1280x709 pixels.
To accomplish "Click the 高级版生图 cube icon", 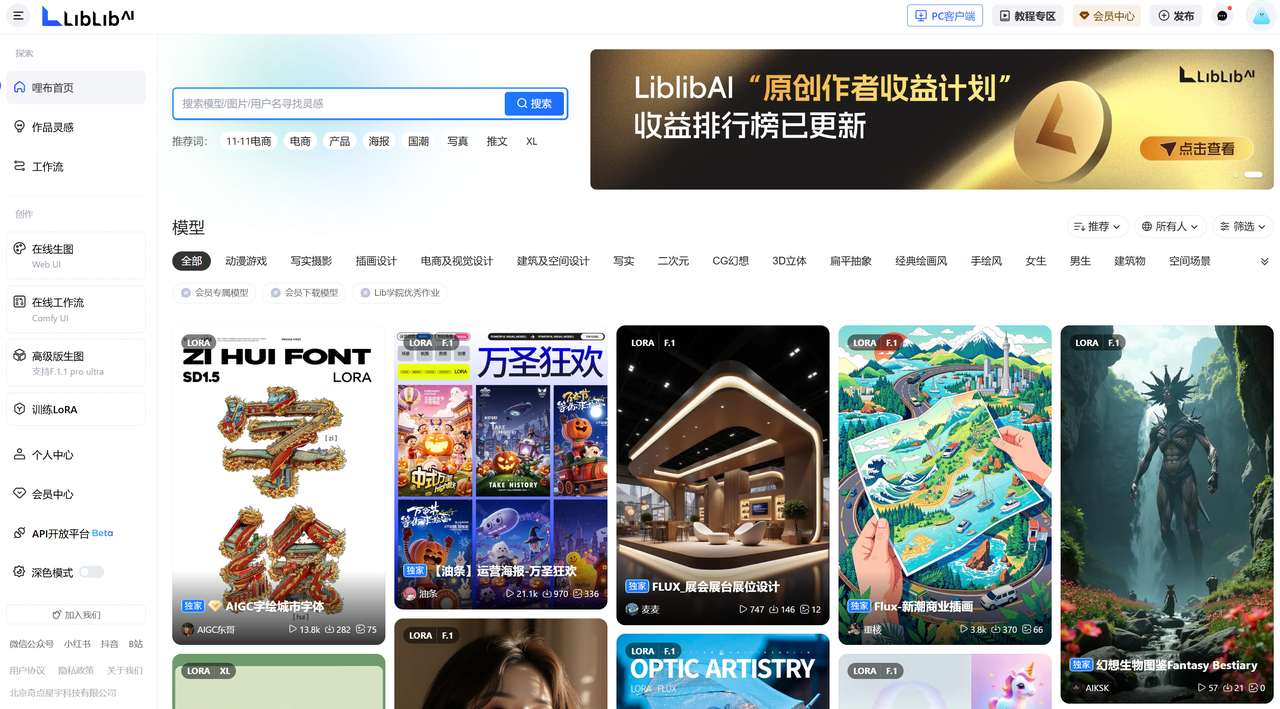I will pos(20,356).
